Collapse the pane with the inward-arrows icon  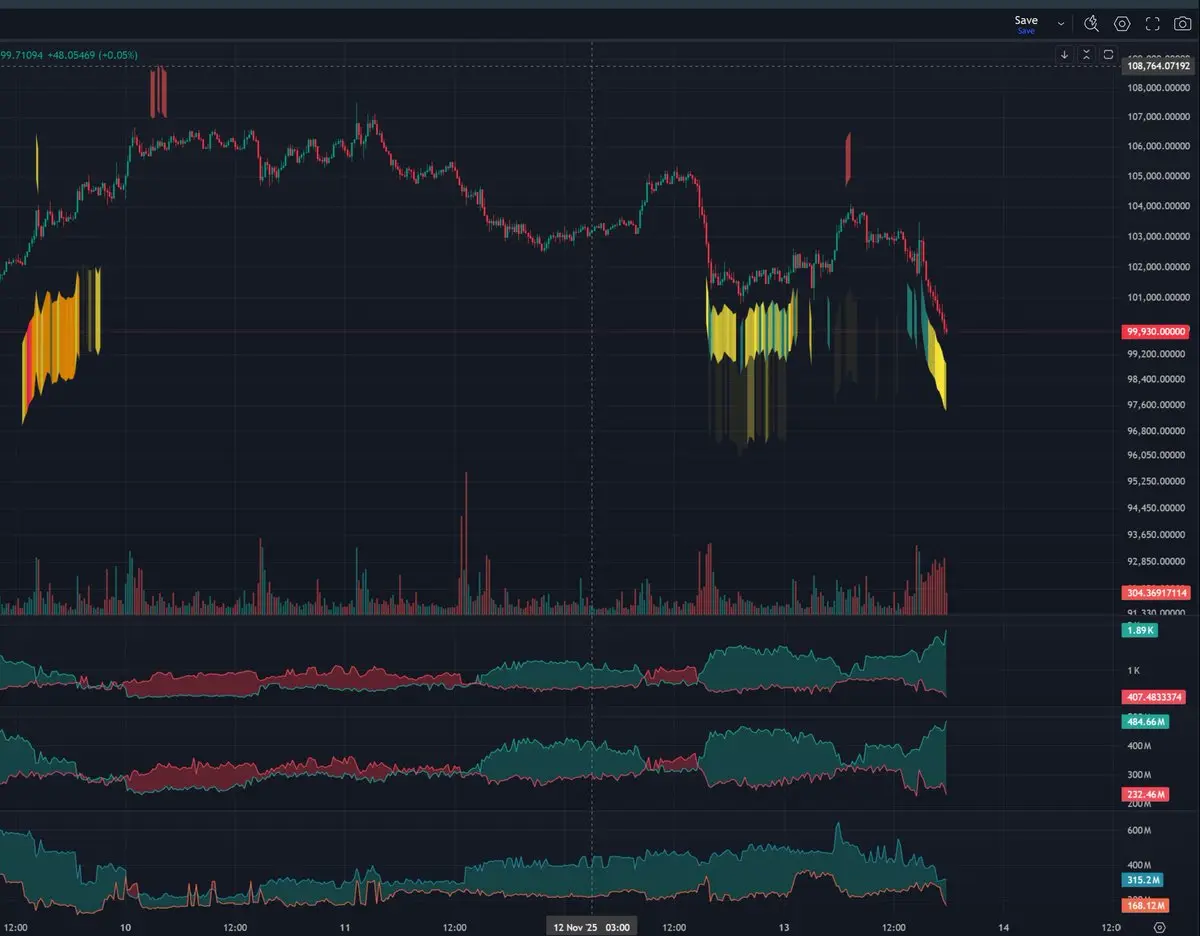point(1087,55)
